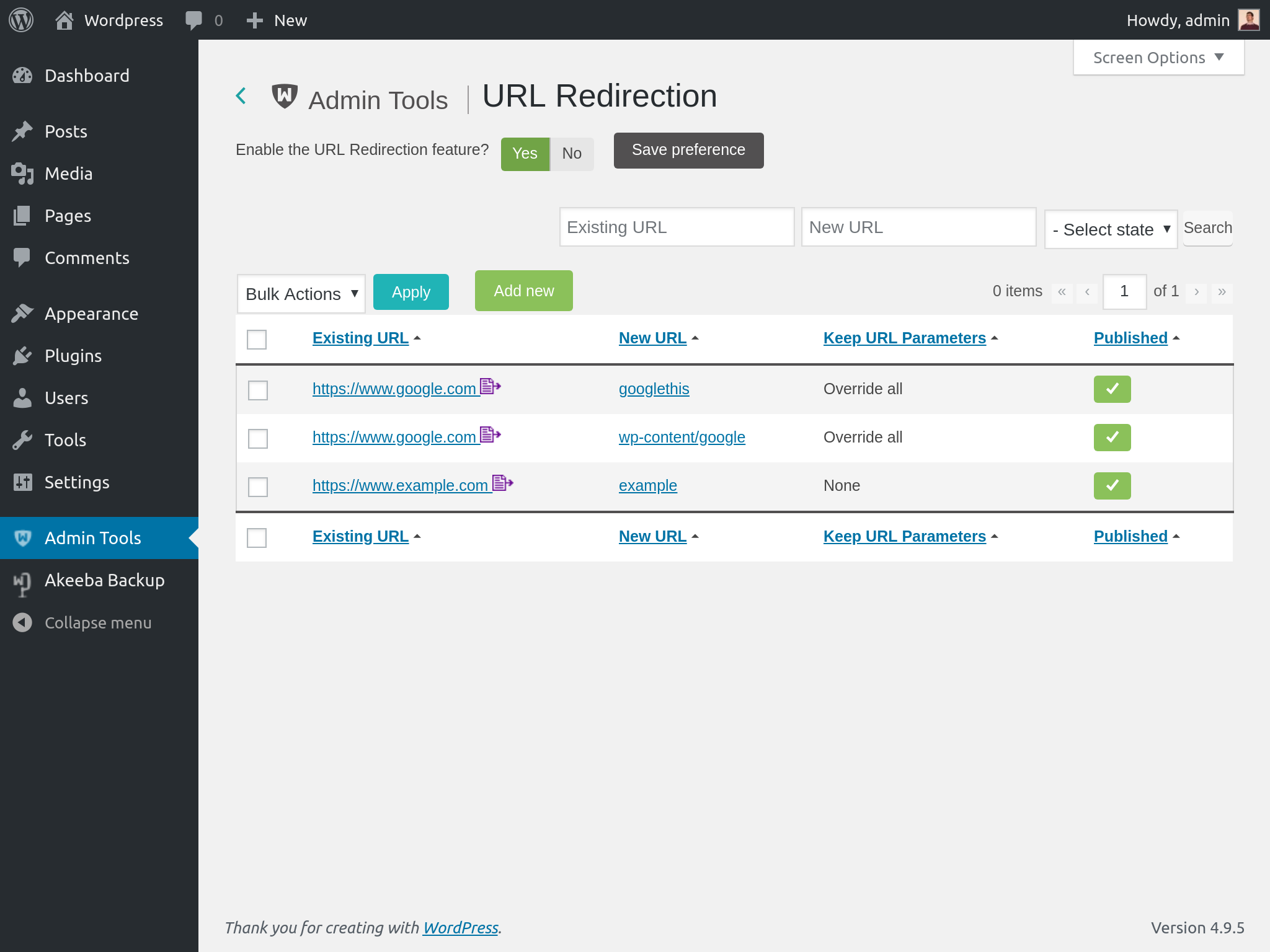Focus the New URL filter field
Viewport: 1270px width, 952px height.
pyautogui.click(x=918, y=227)
